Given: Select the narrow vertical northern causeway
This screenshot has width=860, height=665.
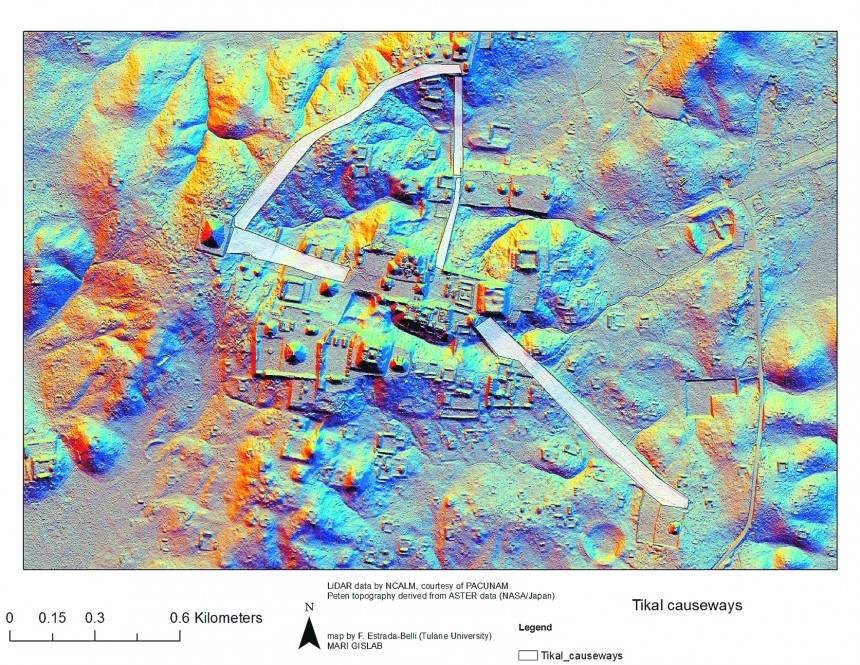Looking at the screenshot, I should 457,125.
